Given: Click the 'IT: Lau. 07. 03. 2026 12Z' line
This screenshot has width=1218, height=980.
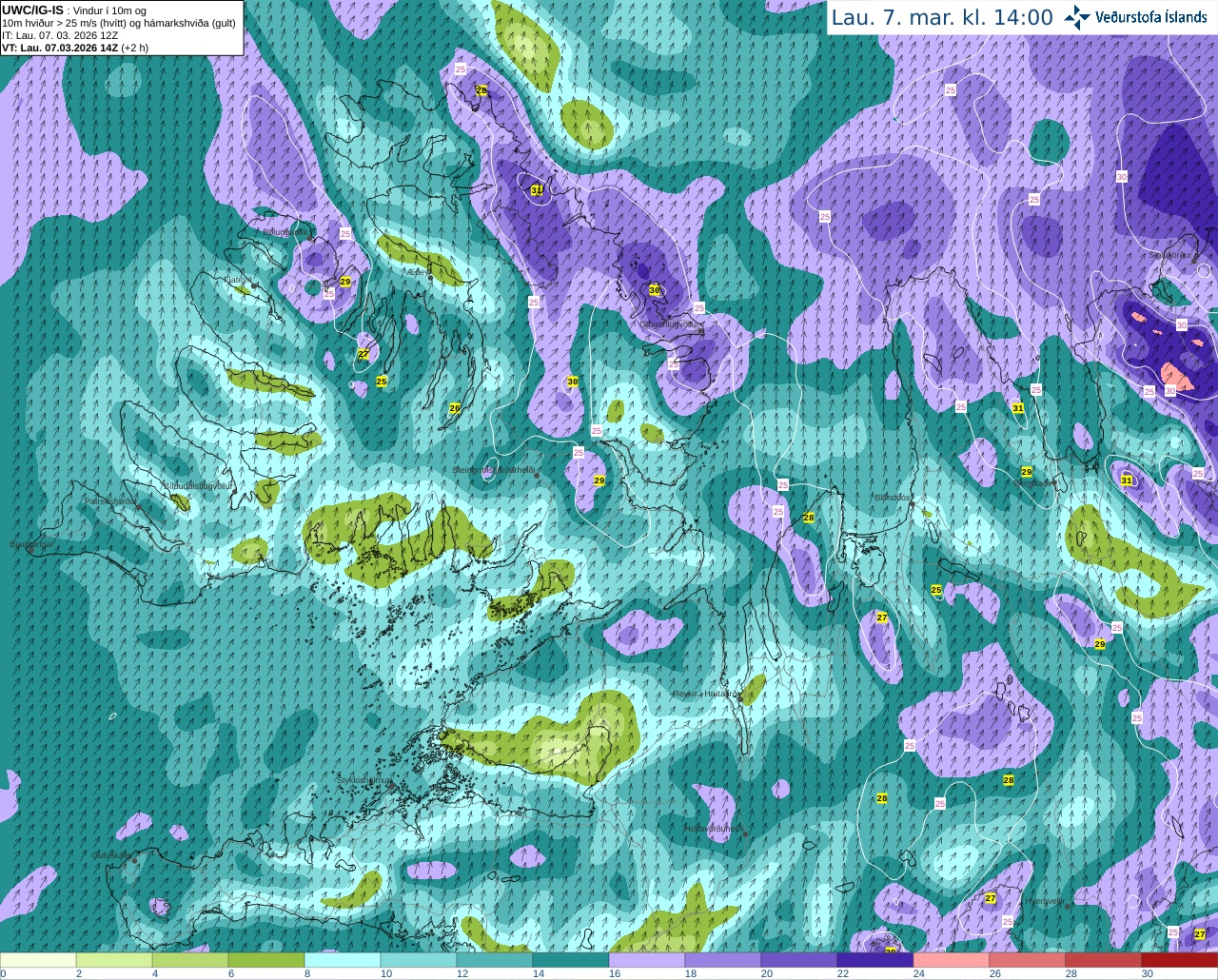Looking at the screenshot, I should point(59,35).
